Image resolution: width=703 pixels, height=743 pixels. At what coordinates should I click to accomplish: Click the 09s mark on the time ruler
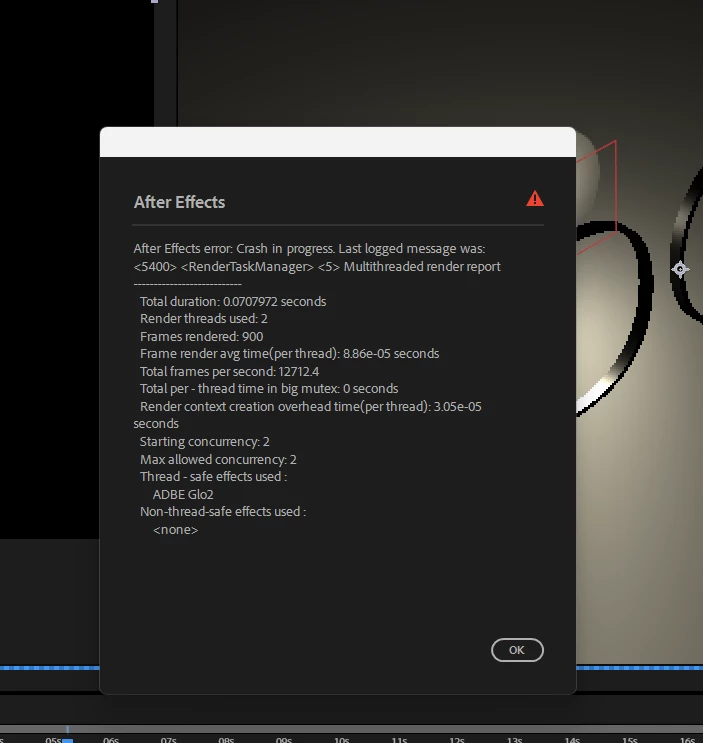tap(284, 740)
